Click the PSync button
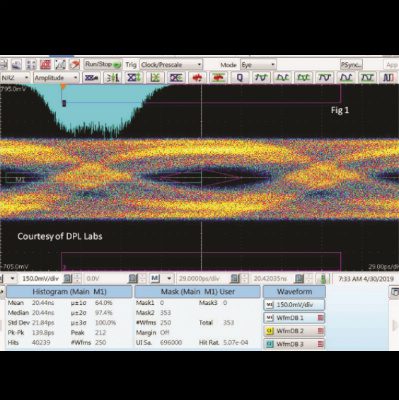This screenshot has height=400, width=399. [351, 65]
